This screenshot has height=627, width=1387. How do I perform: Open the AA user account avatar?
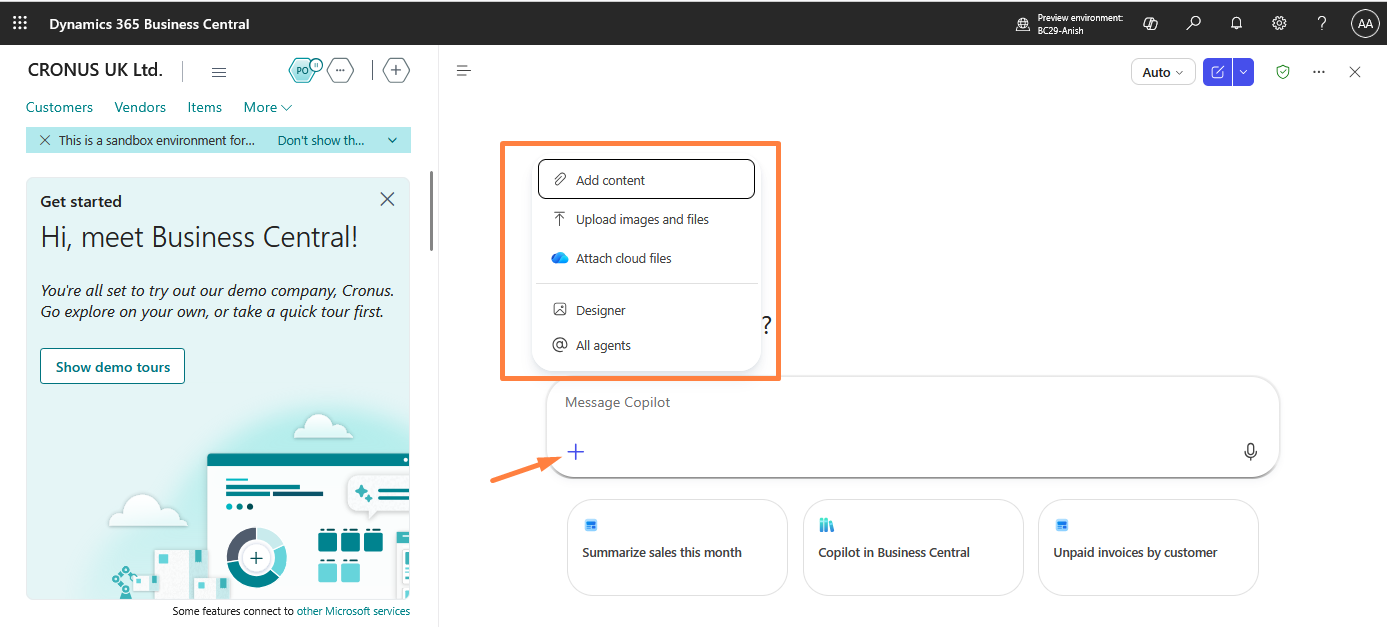pos(1365,24)
